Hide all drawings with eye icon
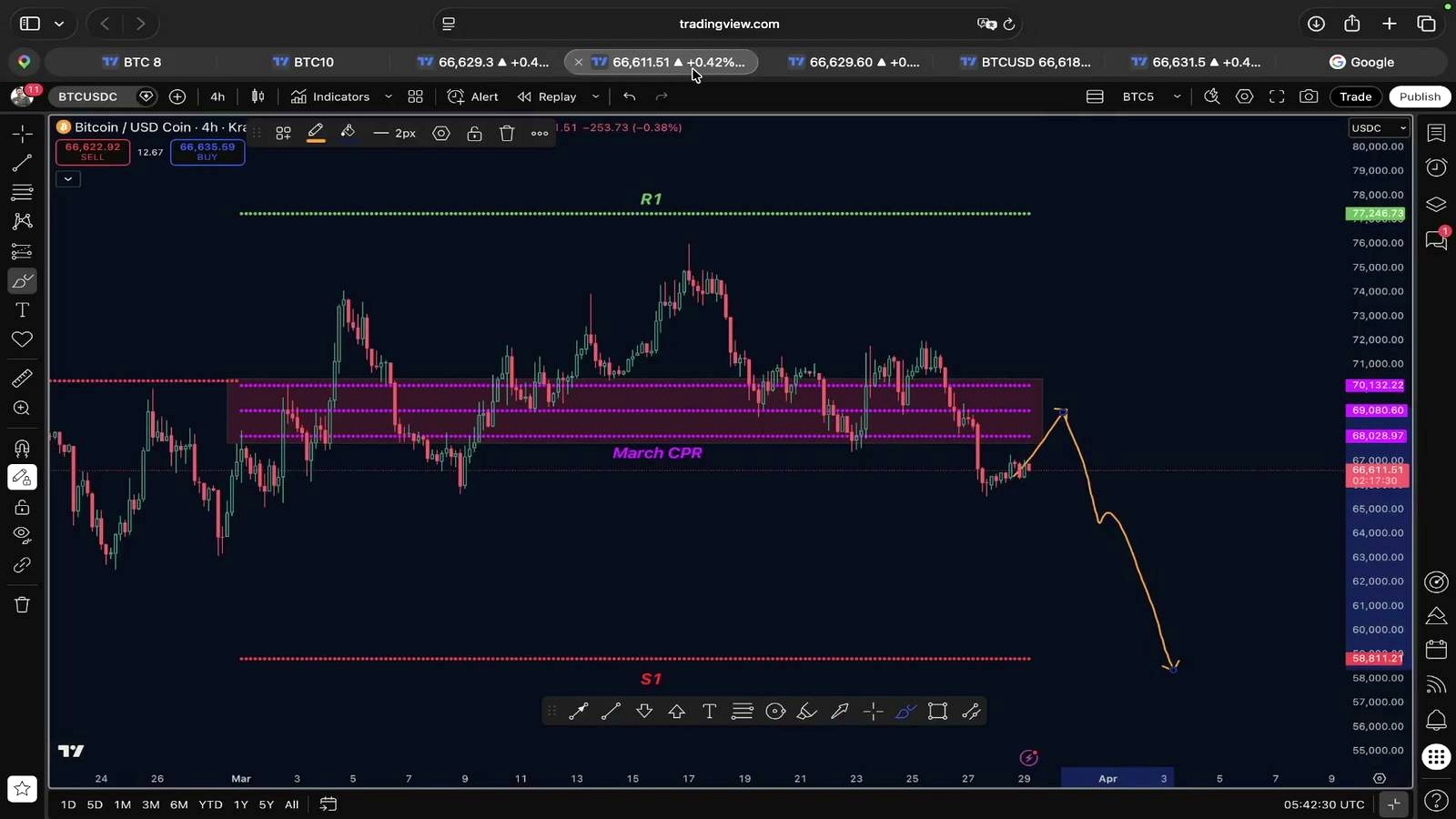Image resolution: width=1456 pixels, height=819 pixels. pos(22,535)
